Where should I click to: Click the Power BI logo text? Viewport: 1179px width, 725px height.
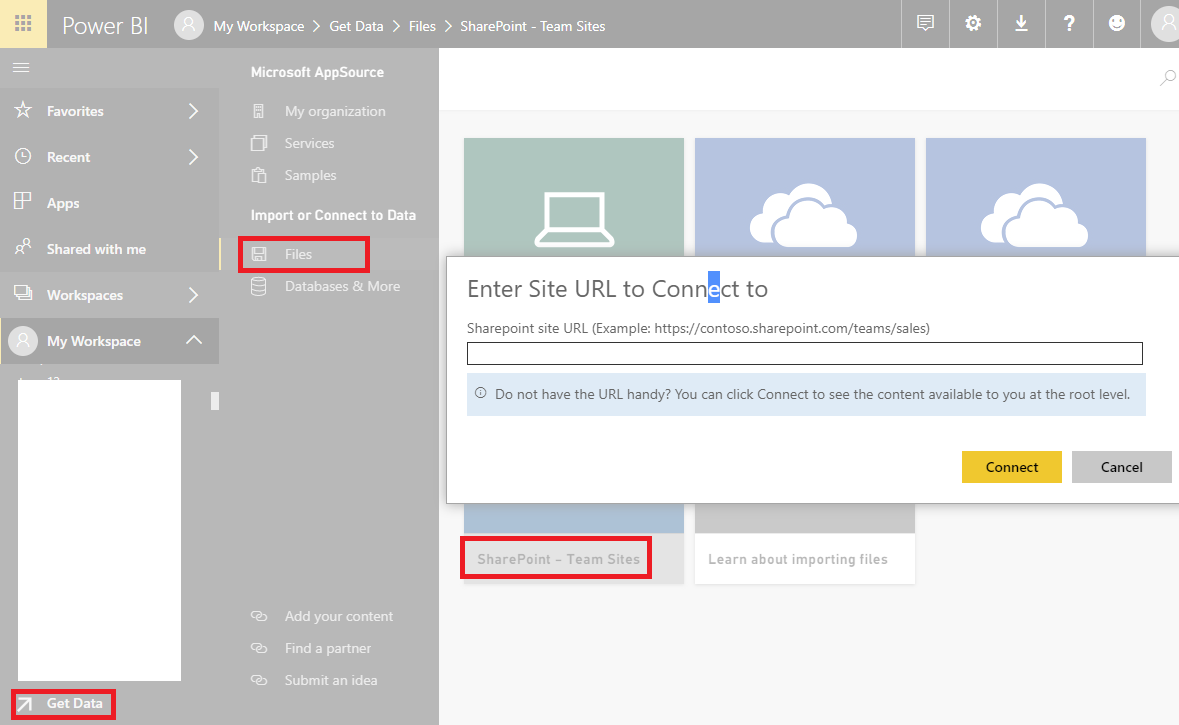point(105,26)
